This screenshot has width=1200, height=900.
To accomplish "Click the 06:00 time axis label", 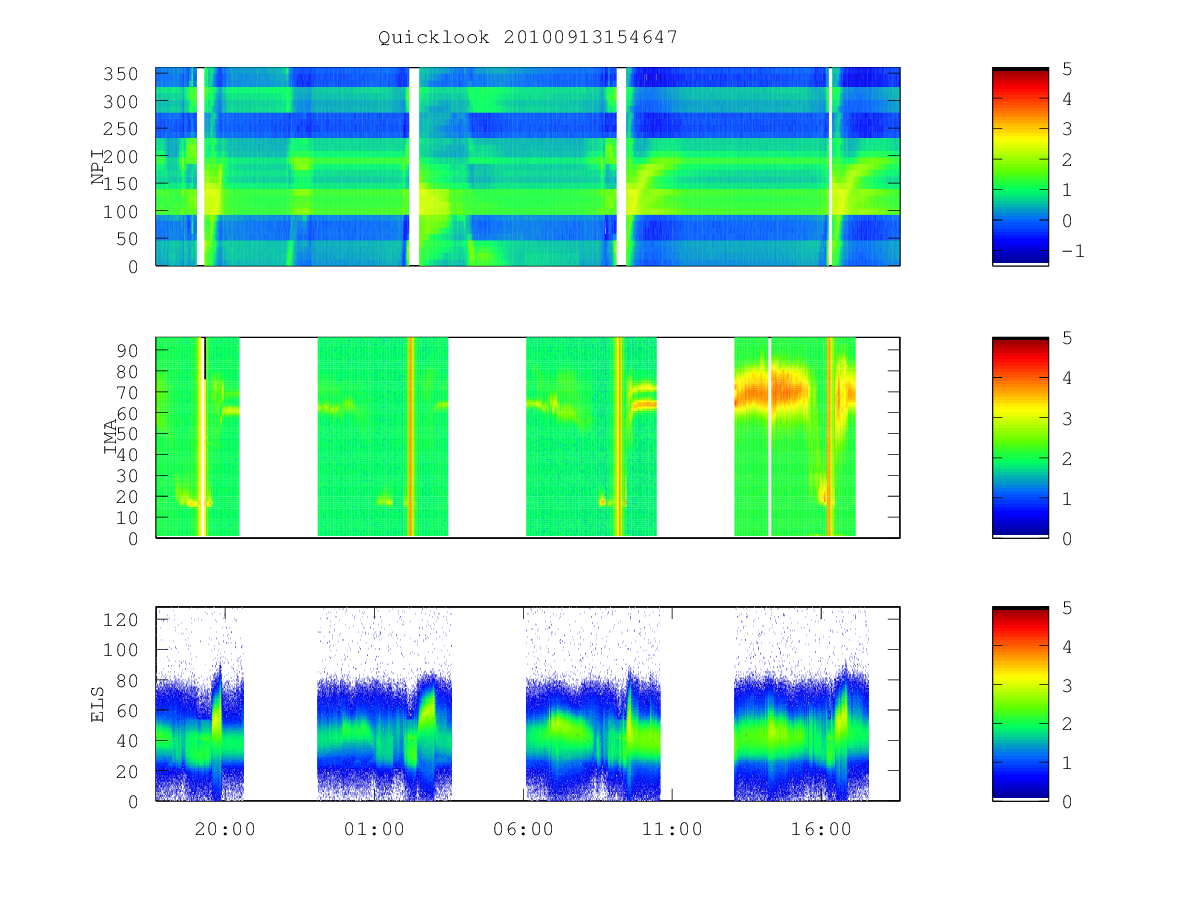I will (523, 829).
